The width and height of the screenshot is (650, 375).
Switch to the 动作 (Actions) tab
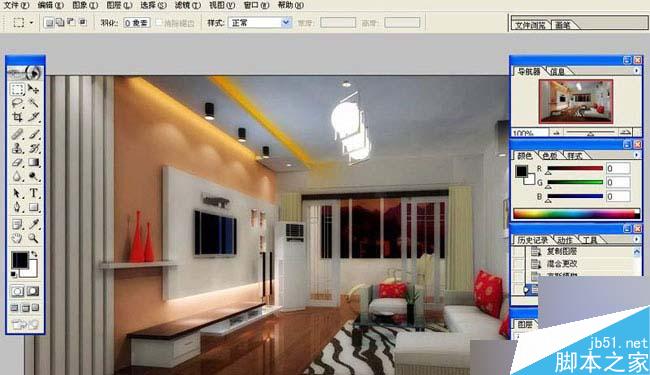pos(564,240)
